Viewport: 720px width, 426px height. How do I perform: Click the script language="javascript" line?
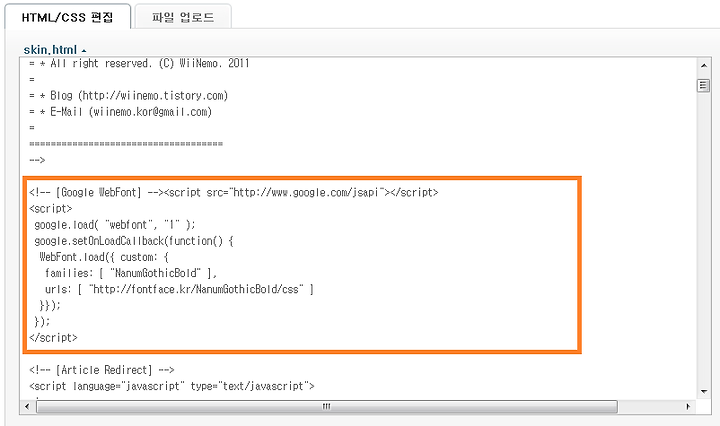[172, 386]
